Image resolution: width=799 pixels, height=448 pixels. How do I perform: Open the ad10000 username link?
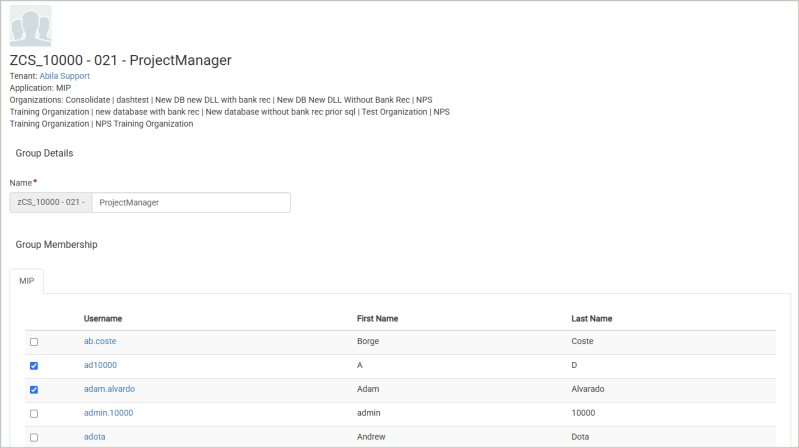[x=100, y=365]
